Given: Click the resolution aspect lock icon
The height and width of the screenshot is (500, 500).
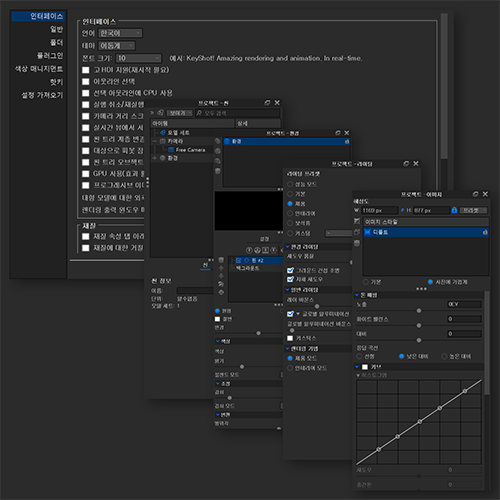Looking at the screenshot, I should coord(454,210).
